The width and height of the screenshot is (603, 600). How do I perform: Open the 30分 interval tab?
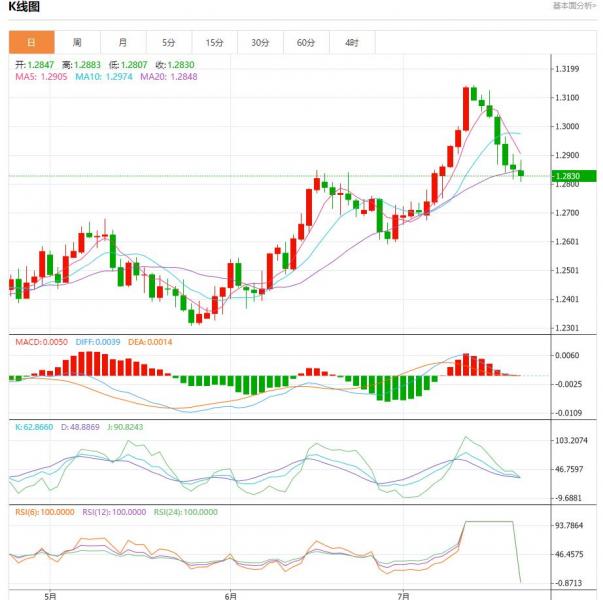point(260,42)
